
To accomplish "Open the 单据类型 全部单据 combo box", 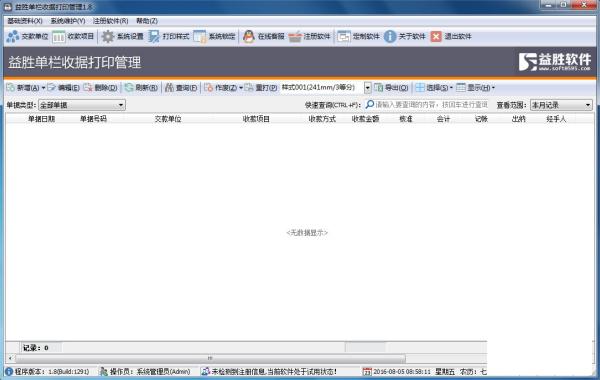I will point(82,105).
